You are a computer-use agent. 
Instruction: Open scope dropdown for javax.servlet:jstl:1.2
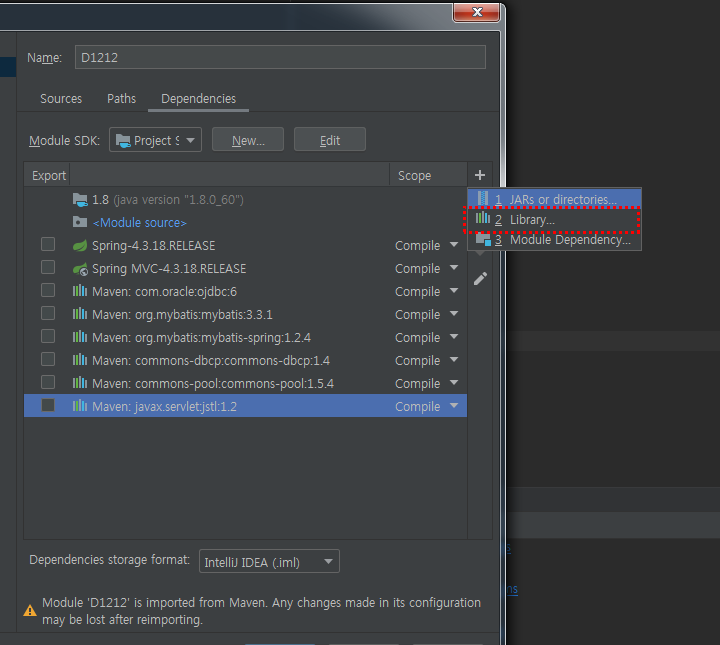(454, 406)
